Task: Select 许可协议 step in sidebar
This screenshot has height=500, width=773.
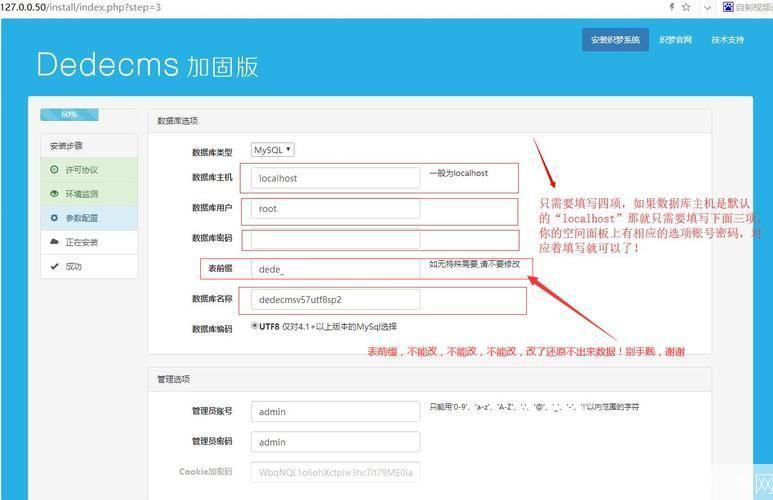Action: [x=89, y=170]
